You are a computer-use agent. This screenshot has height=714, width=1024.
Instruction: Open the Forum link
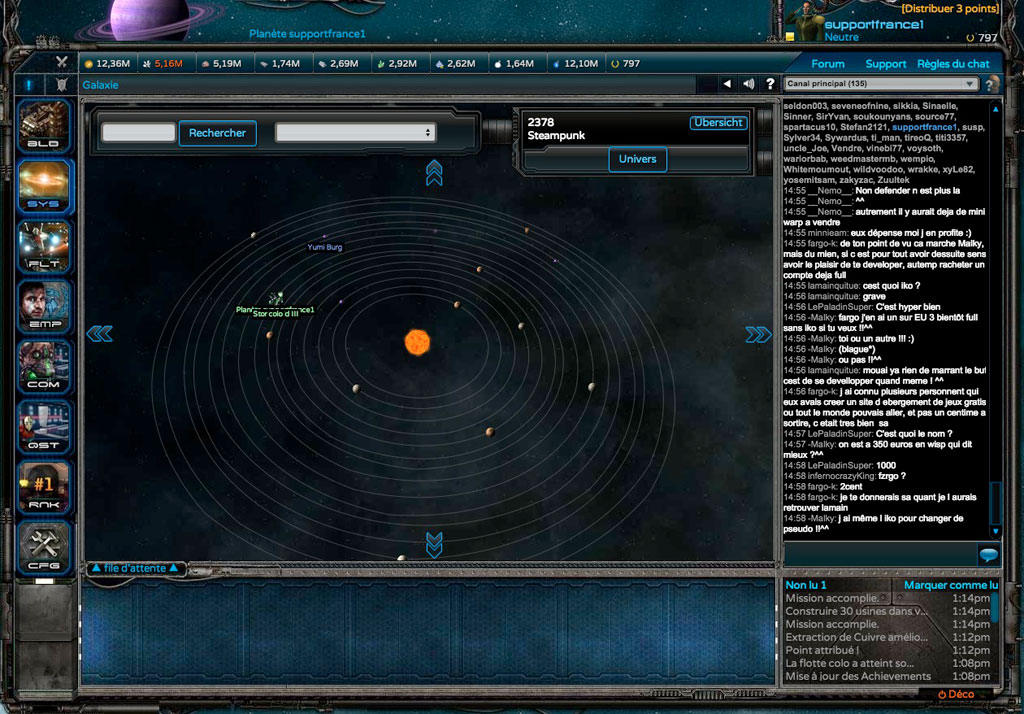827,64
